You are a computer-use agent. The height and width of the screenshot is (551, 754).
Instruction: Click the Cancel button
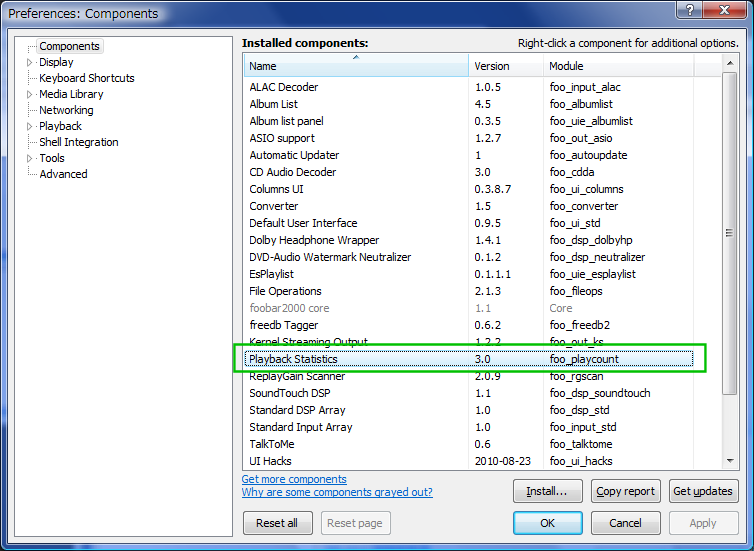coord(626,523)
